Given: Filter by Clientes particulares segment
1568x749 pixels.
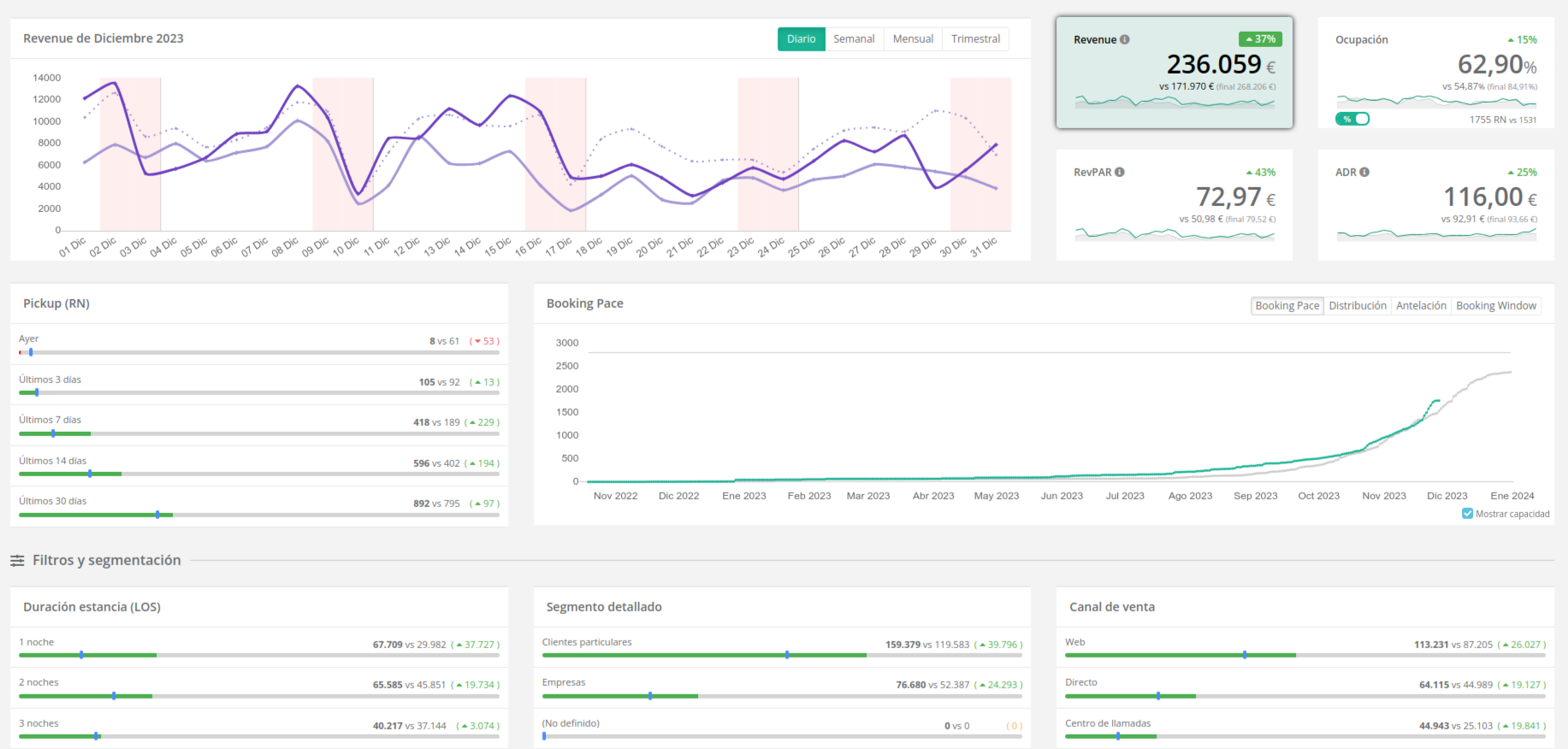Looking at the screenshot, I should pyautogui.click(x=782, y=647).
